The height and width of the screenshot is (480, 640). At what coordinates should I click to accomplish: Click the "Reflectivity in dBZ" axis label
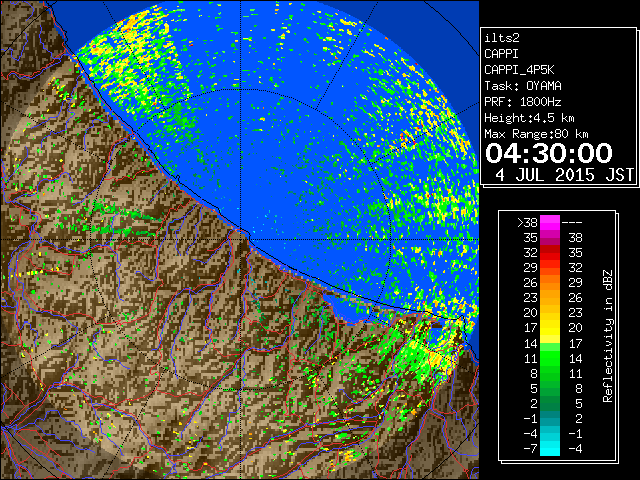click(x=608, y=336)
